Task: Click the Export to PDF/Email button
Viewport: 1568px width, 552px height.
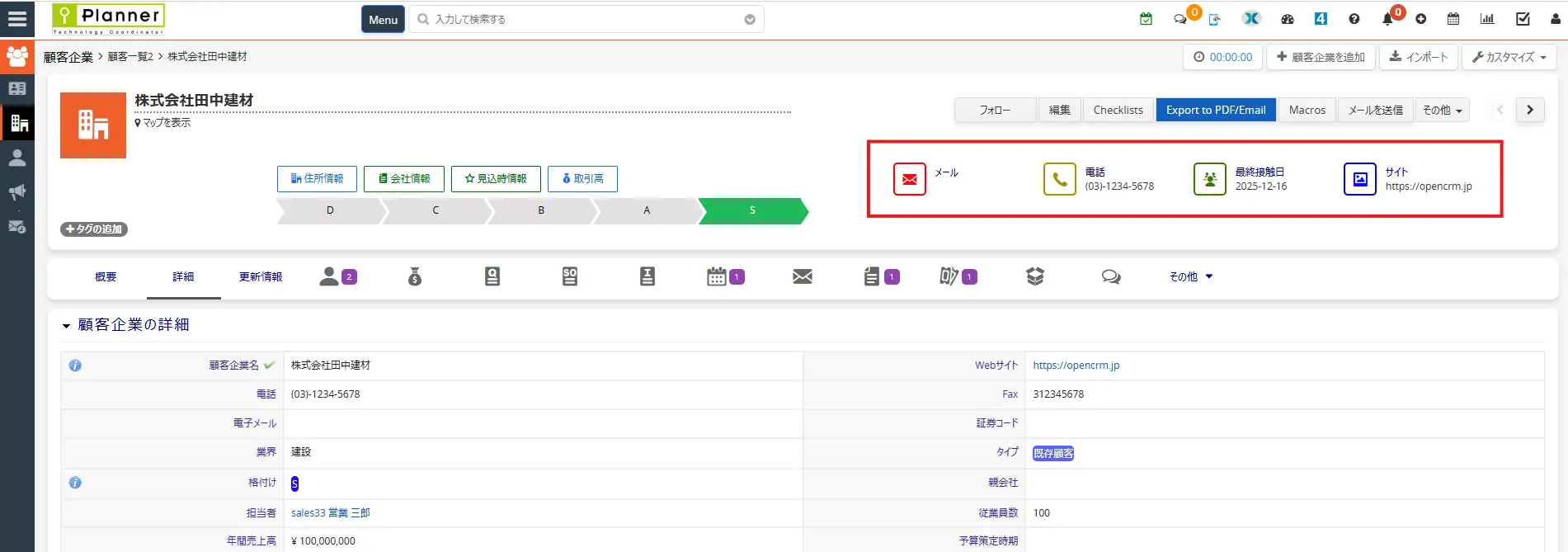Action: [x=1215, y=110]
